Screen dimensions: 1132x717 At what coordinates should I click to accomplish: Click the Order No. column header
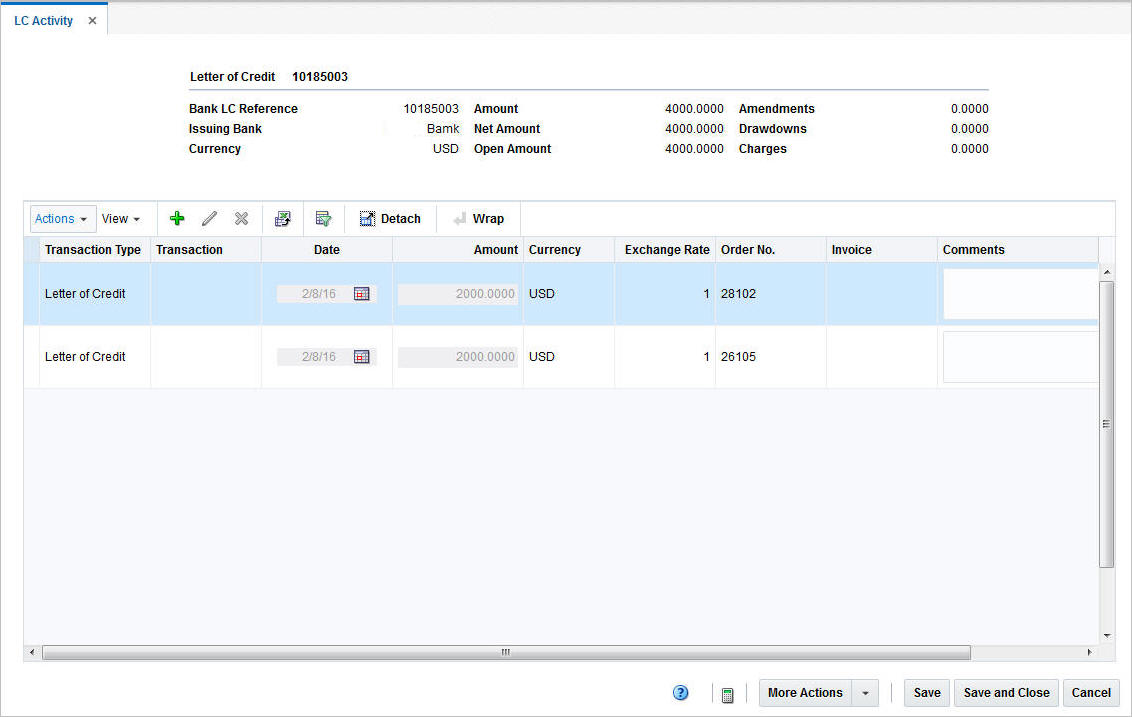[x=770, y=249]
